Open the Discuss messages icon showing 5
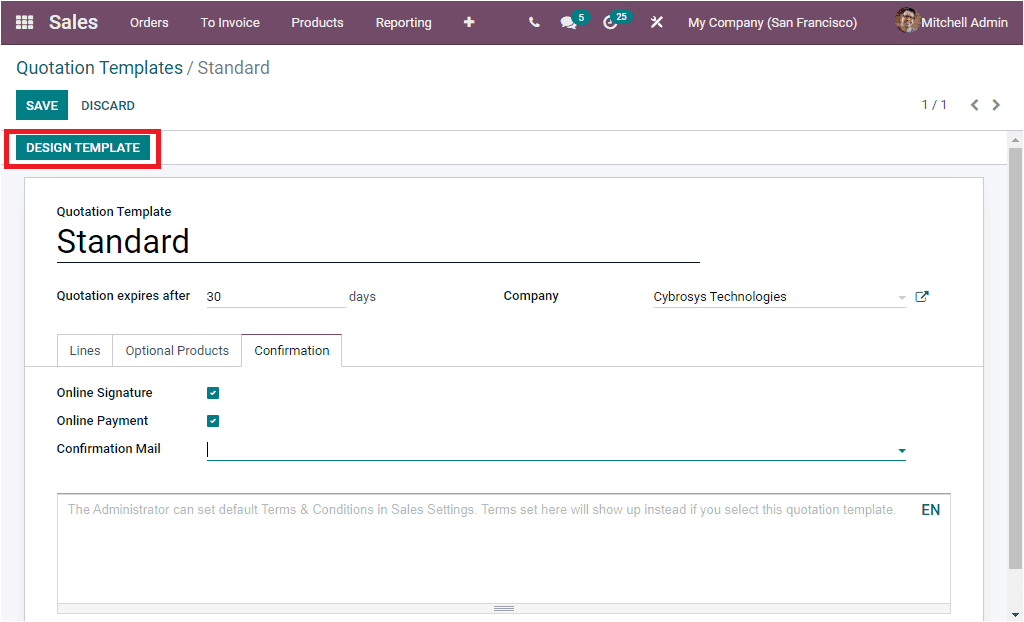This screenshot has width=1024, height=622. (569, 22)
